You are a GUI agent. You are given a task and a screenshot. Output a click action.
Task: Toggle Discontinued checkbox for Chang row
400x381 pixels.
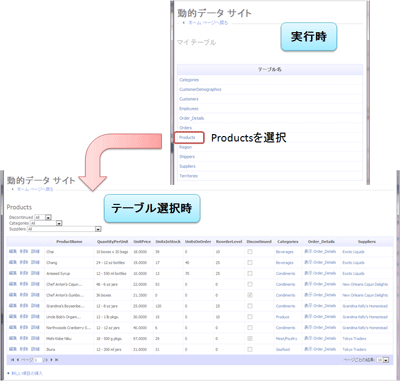250,263
